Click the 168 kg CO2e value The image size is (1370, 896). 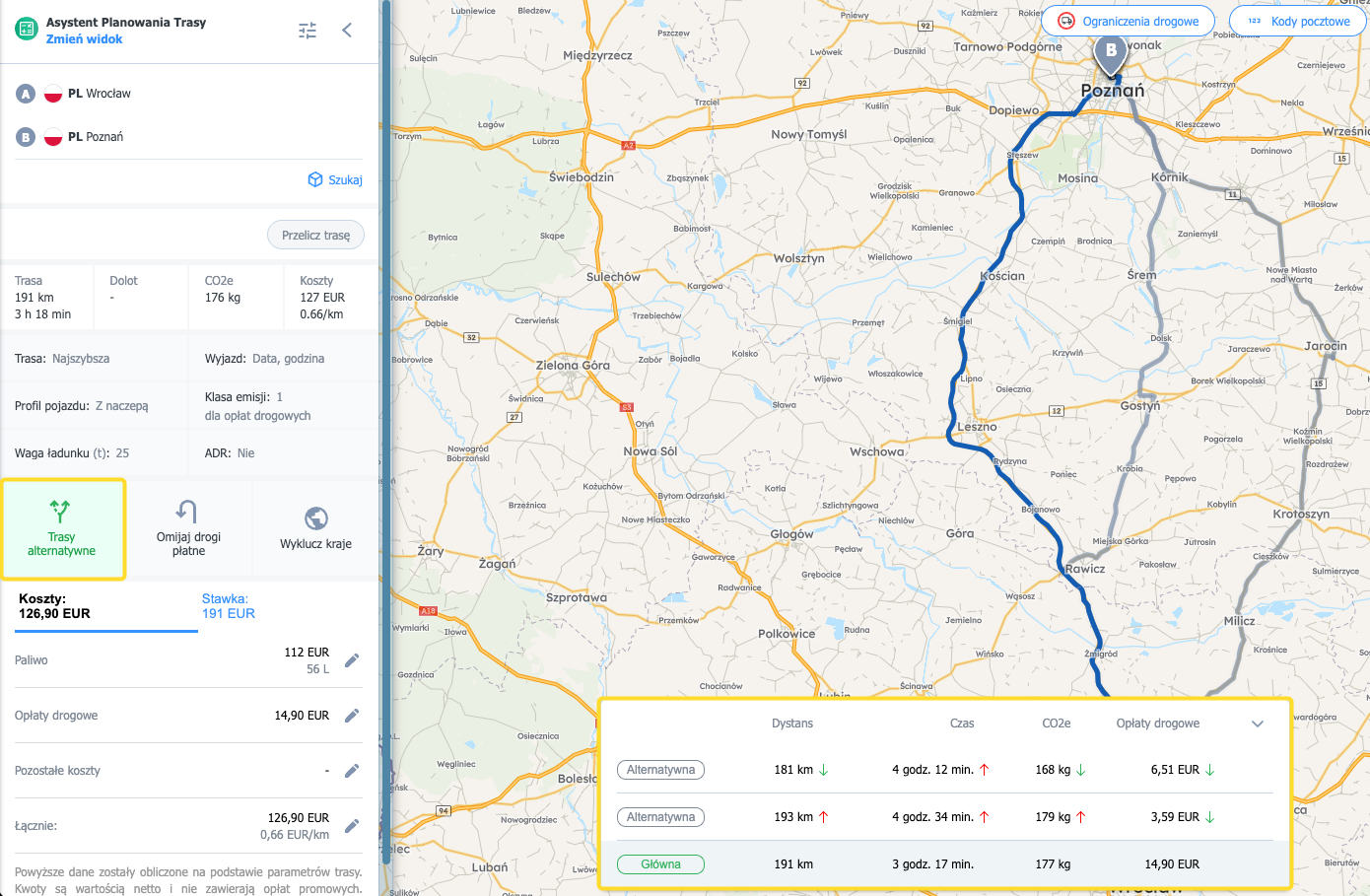(1053, 770)
